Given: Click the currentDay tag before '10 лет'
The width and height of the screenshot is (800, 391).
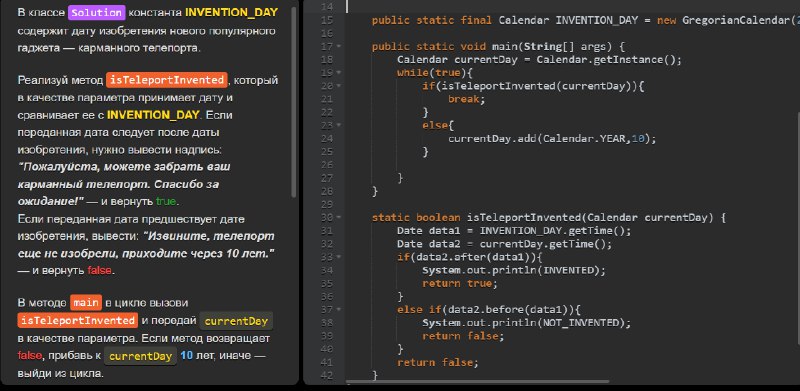Looking at the screenshot, I should [x=140, y=356].
